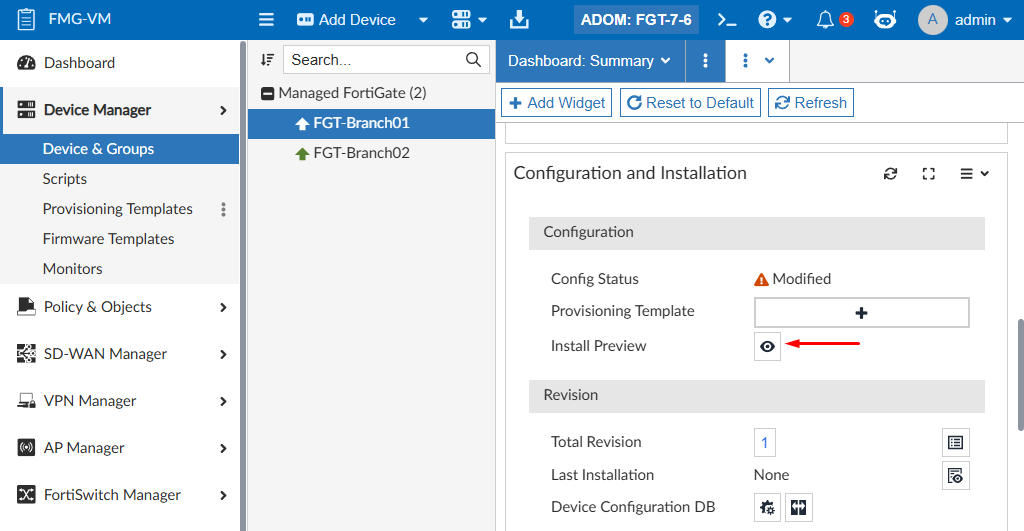
Task: Click the FMG-VM clipboard logo icon
Action: pyautogui.click(x=26, y=20)
